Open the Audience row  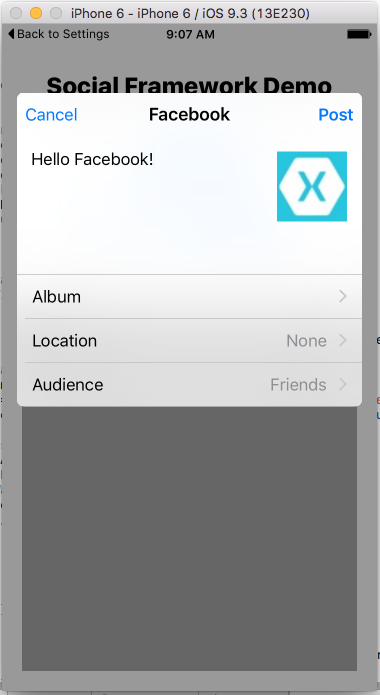point(189,384)
